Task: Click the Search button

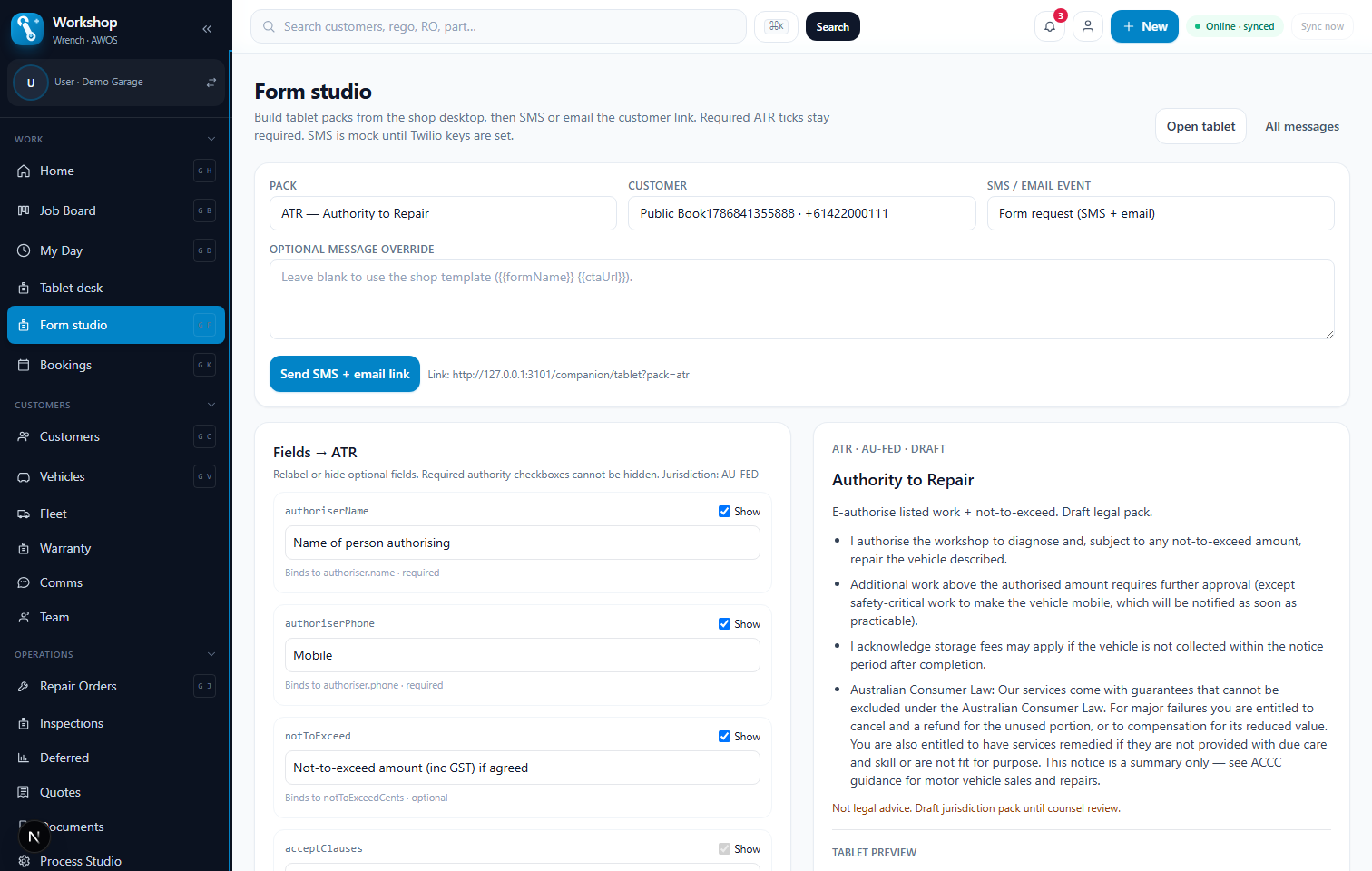Action: 832,26
